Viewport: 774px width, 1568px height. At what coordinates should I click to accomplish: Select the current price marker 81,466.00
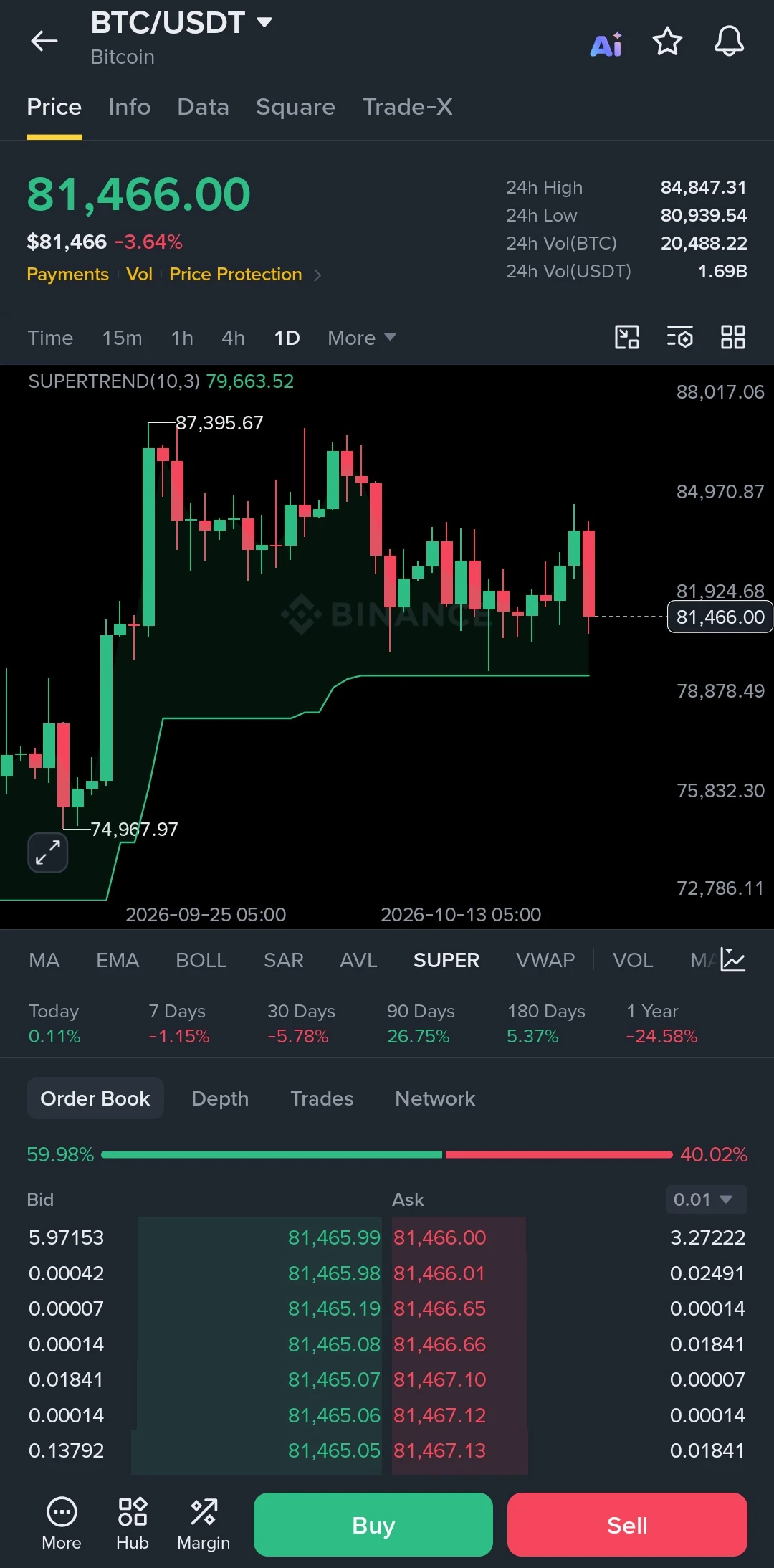pos(720,617)
